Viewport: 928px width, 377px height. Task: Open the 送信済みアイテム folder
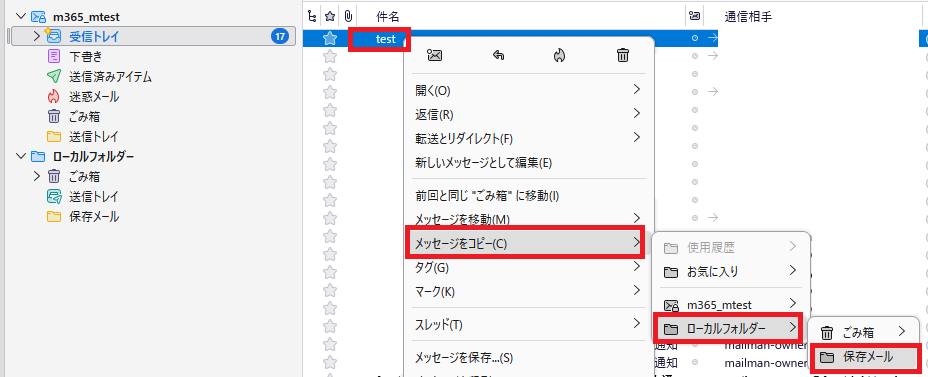[x=111, y=76]
